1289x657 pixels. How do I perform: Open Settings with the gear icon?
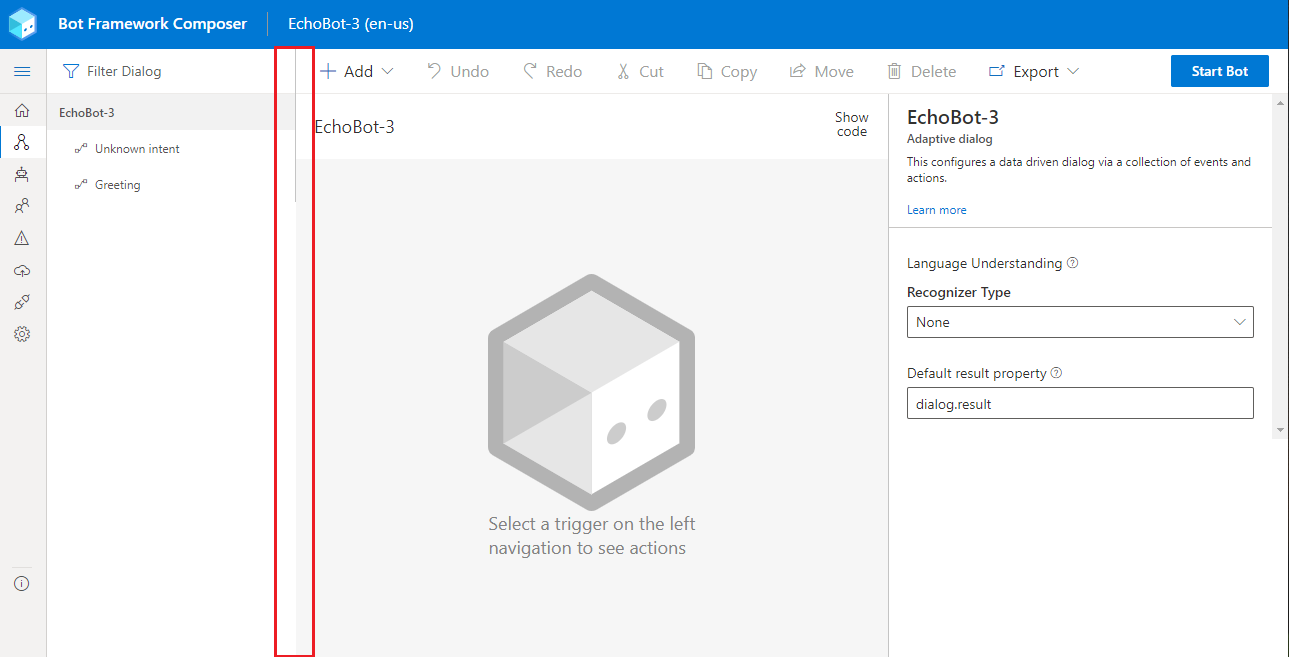[22, 334]
